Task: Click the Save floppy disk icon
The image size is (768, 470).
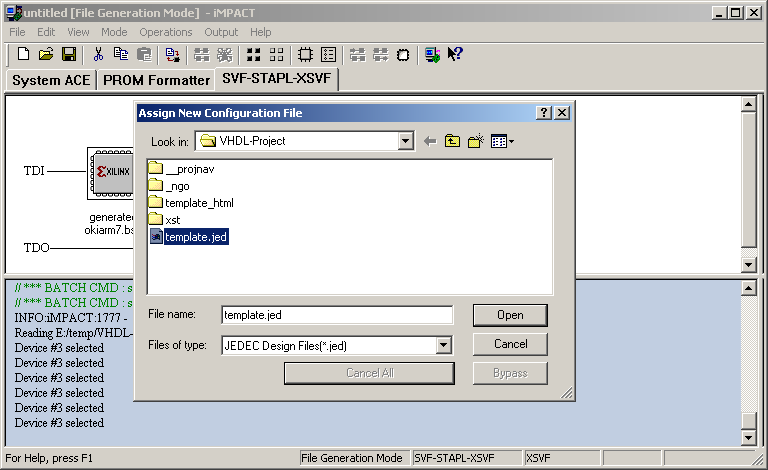Action: point(69,54)
